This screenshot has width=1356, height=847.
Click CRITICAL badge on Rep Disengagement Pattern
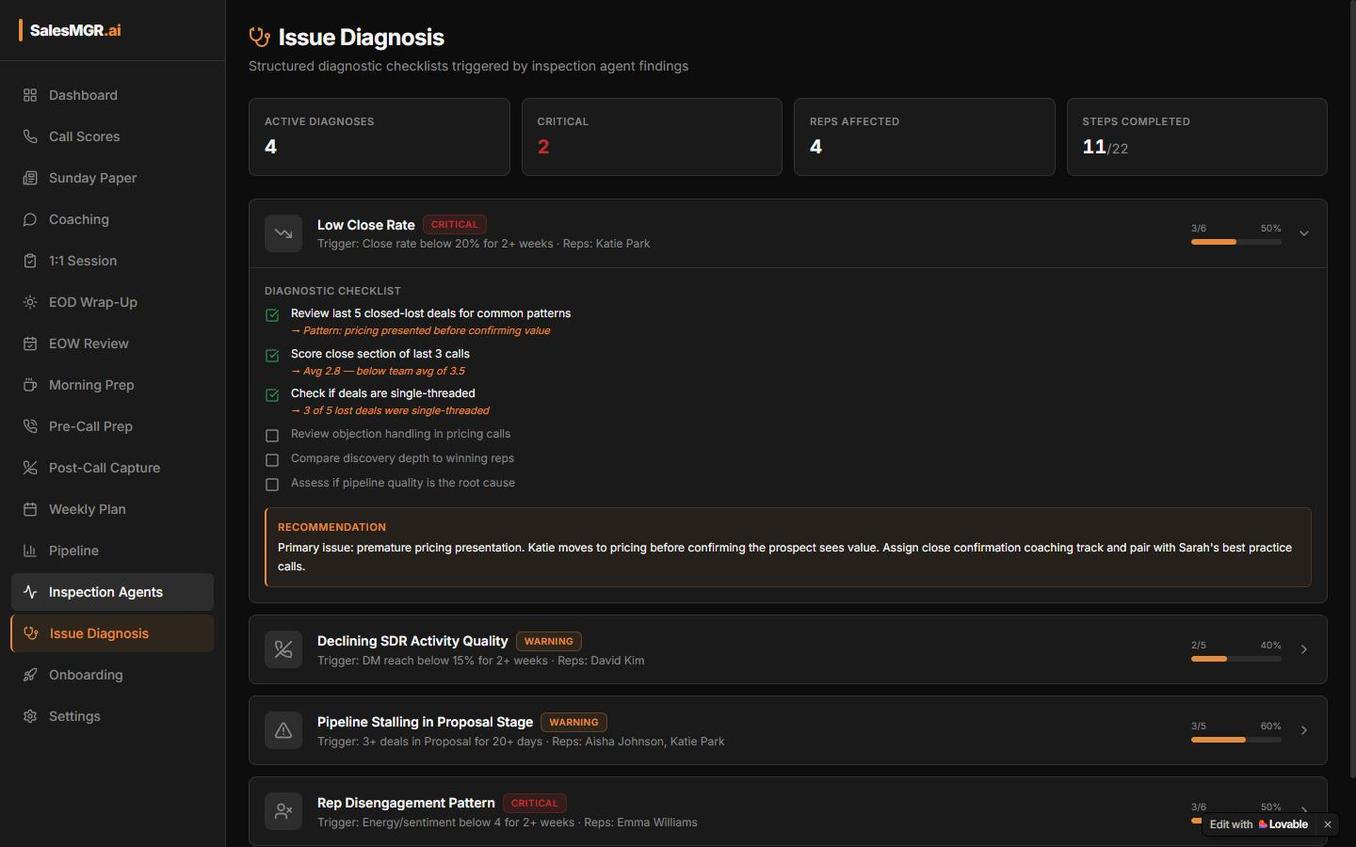(x=535, y=803)
